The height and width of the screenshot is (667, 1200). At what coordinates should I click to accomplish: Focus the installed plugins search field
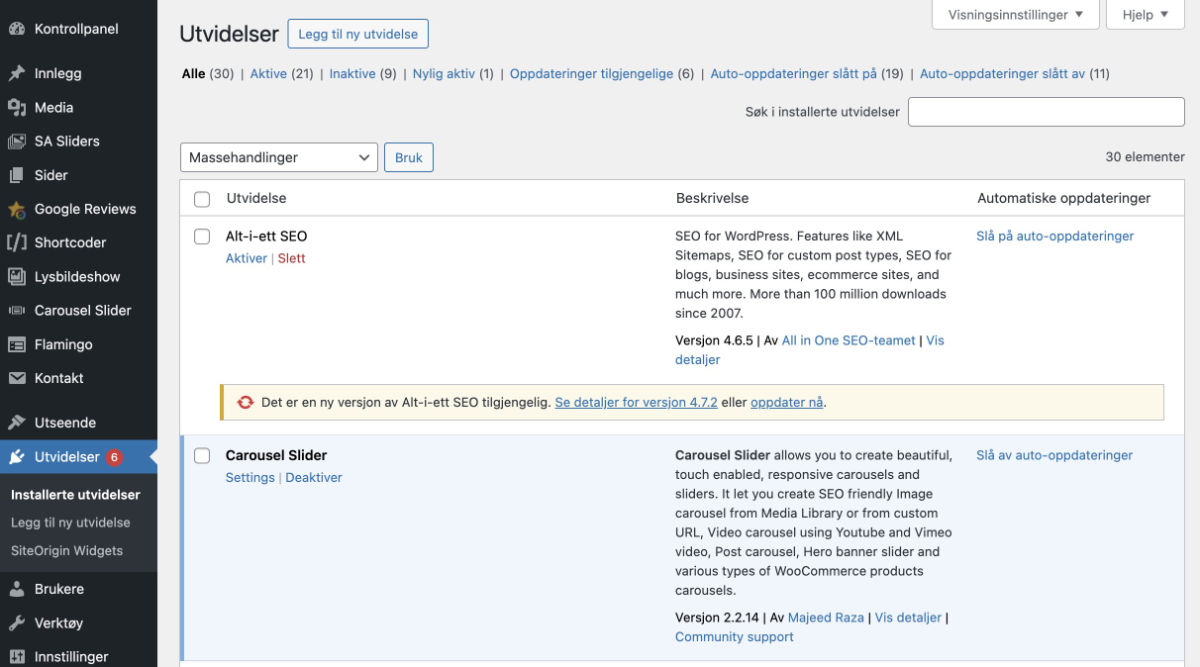[1045, 112]
